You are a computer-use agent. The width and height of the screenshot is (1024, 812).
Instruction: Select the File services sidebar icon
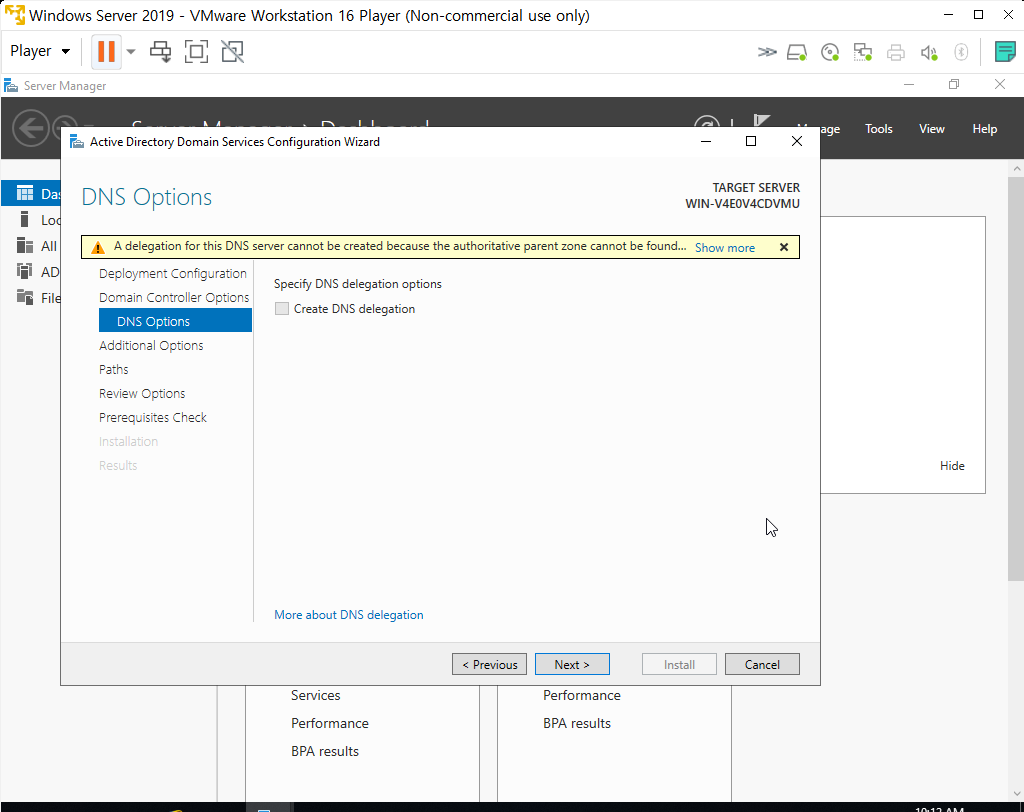(x=25, y=297)
